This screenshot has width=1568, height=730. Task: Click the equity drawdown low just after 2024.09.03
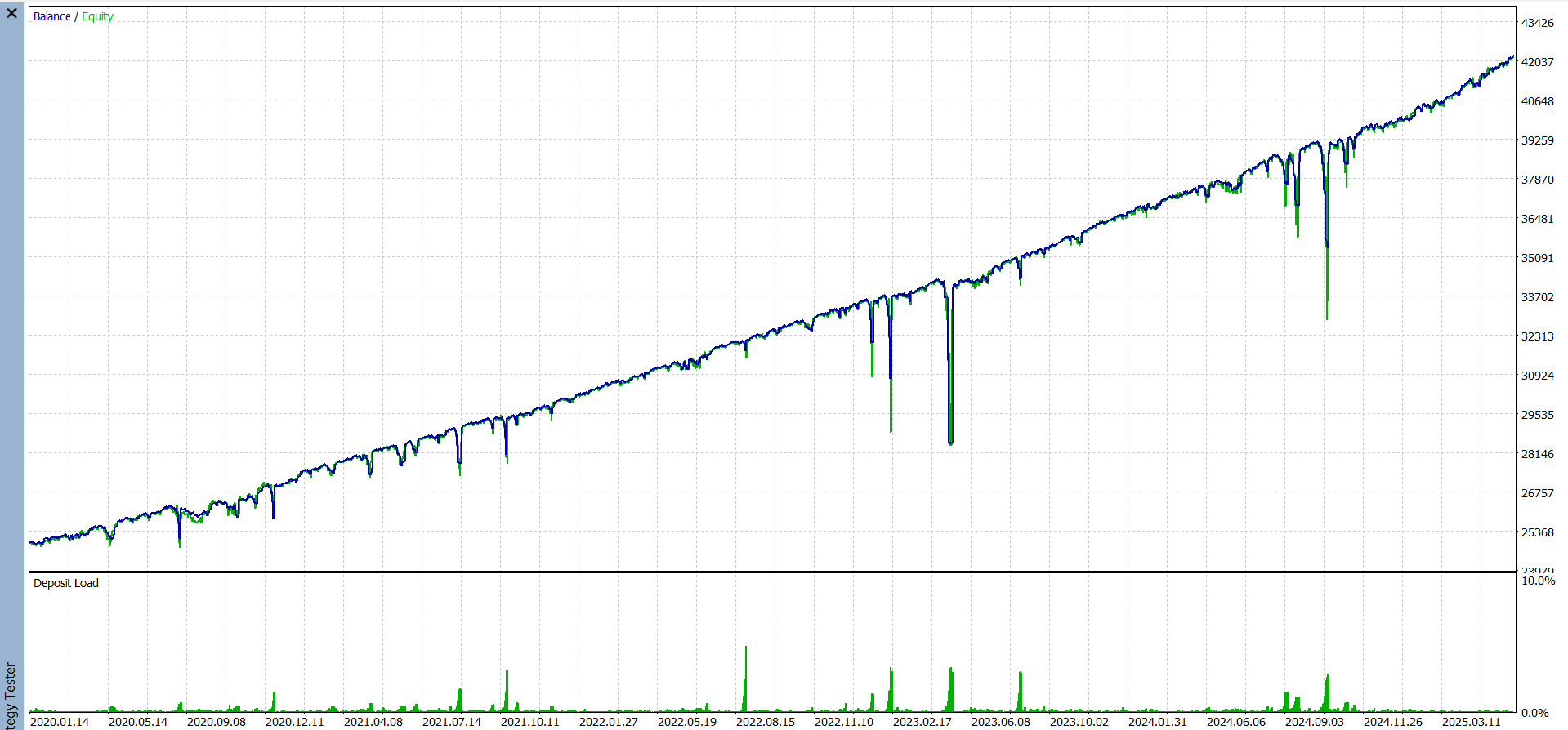pos(1327,317)
